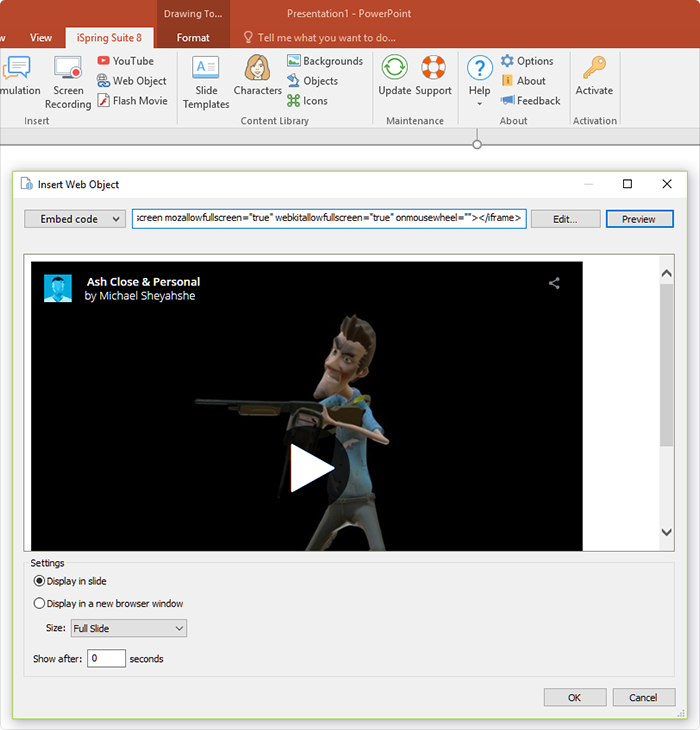The height and width of the screenshot is (730, 700).
Task: Play the Ash Close & Personal video
Action: click(312, 467)
